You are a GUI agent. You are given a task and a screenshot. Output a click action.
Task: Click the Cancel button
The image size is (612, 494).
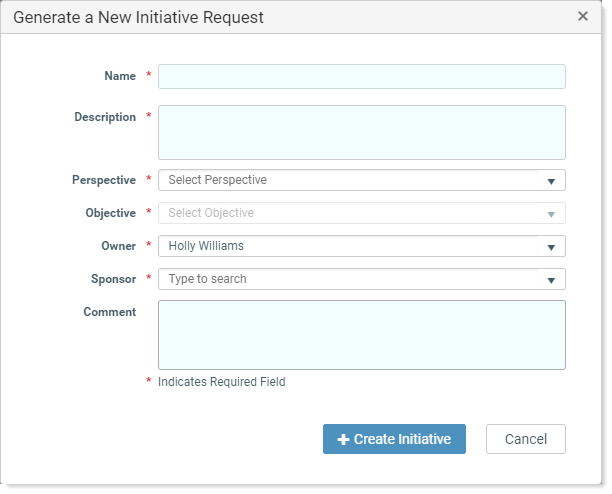[525, 439]
